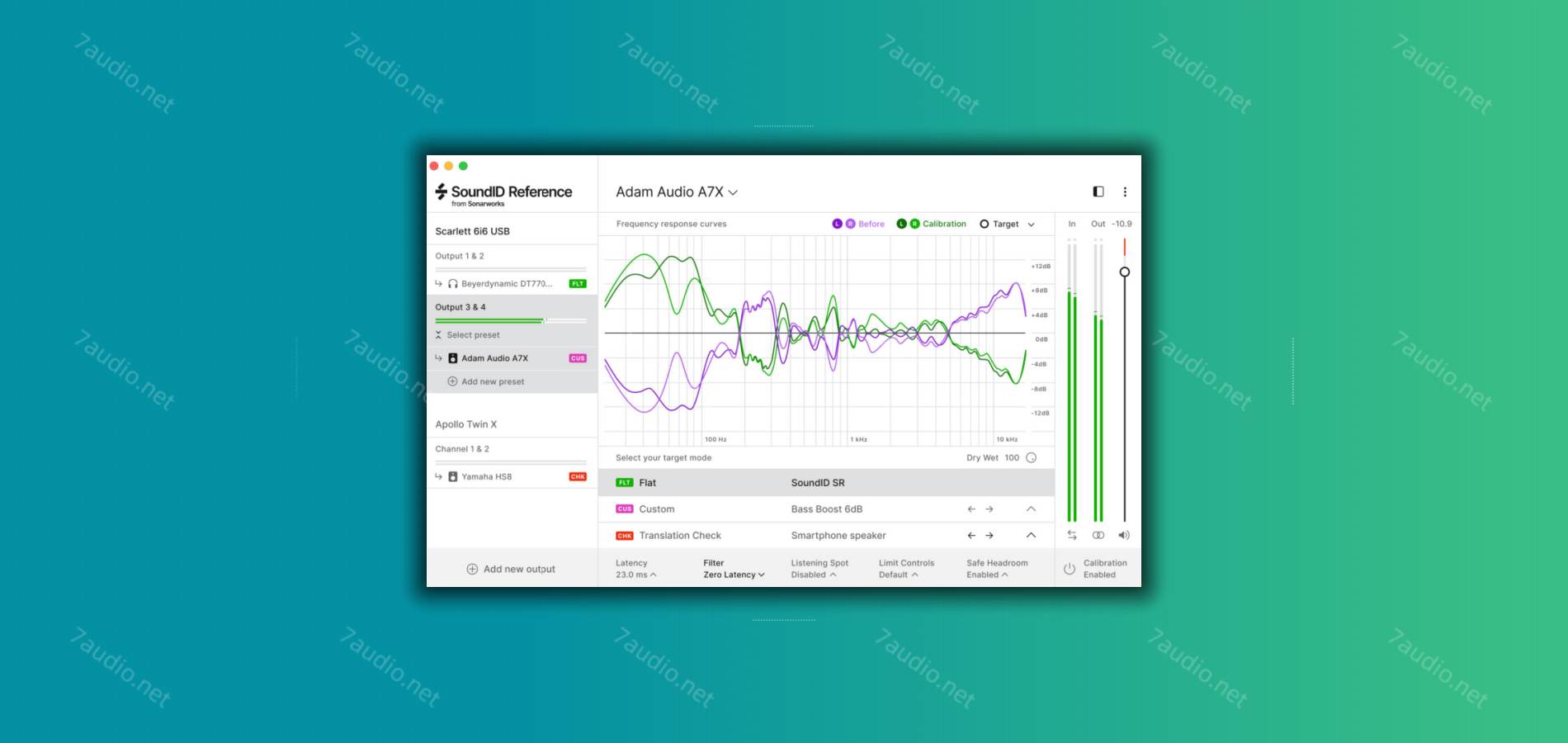Click the pink CUS badge in Custom row
Screen dimensions: 1568x743
pos(625,509)
